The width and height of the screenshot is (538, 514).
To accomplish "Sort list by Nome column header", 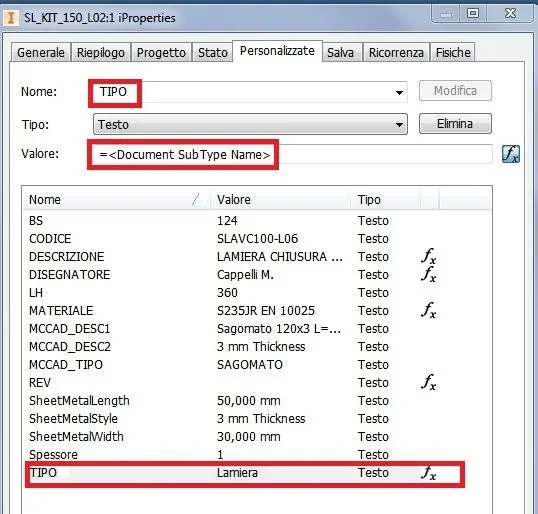I will tap(116, 199).
